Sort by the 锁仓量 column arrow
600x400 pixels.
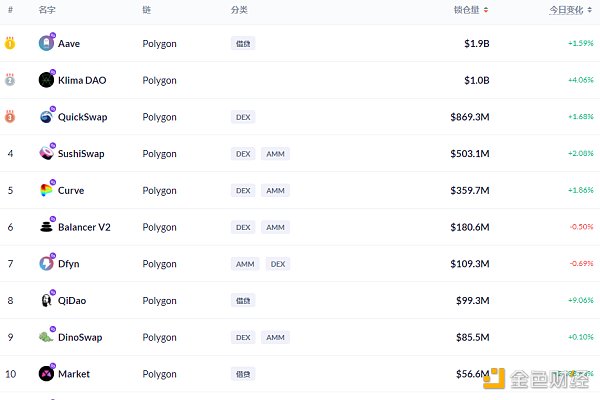486,10
